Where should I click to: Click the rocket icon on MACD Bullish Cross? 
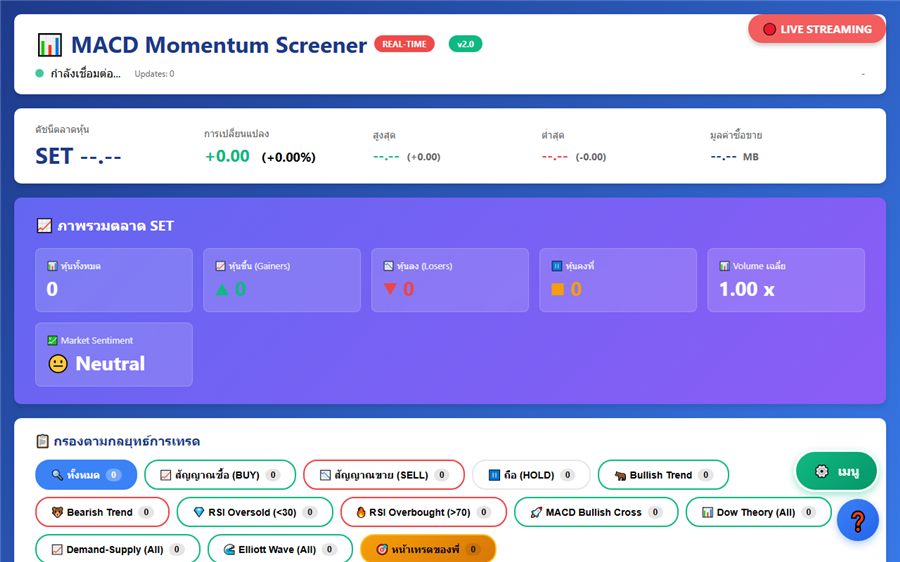[x=536, y=512]
